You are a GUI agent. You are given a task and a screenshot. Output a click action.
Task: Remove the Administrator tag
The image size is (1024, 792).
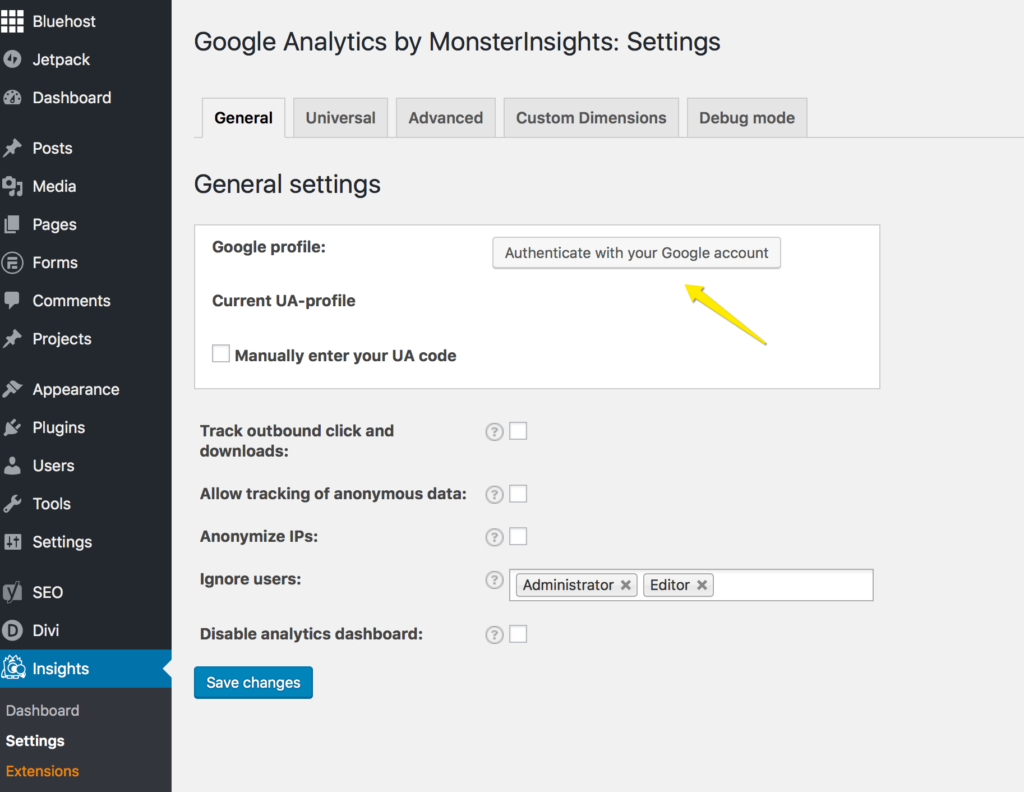tap(626, 585)
